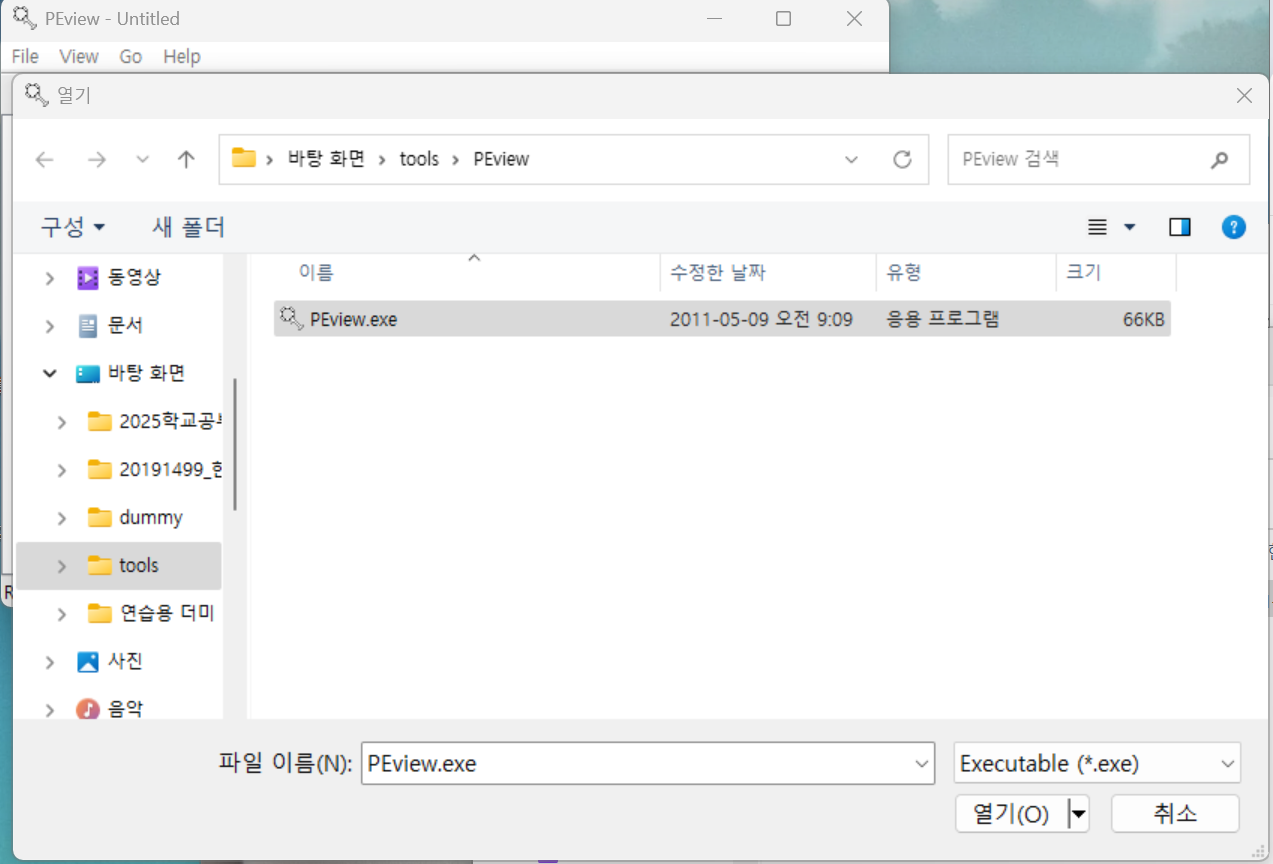Close the 열기 dialog
This screenshot has width=1273, height=864.
coord(1244,96)
